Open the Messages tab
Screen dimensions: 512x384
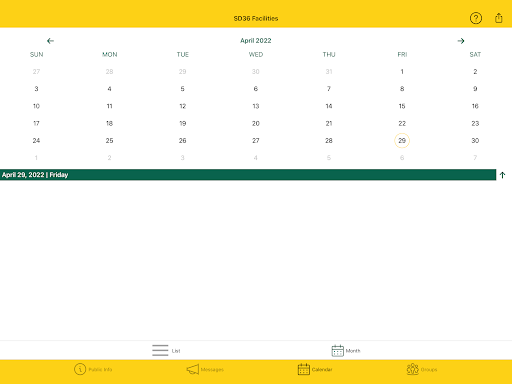[x=205, y=369]
